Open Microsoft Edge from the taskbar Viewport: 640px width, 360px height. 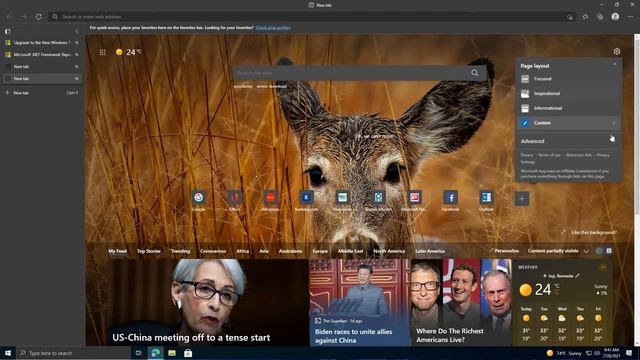tap(155, 353)
